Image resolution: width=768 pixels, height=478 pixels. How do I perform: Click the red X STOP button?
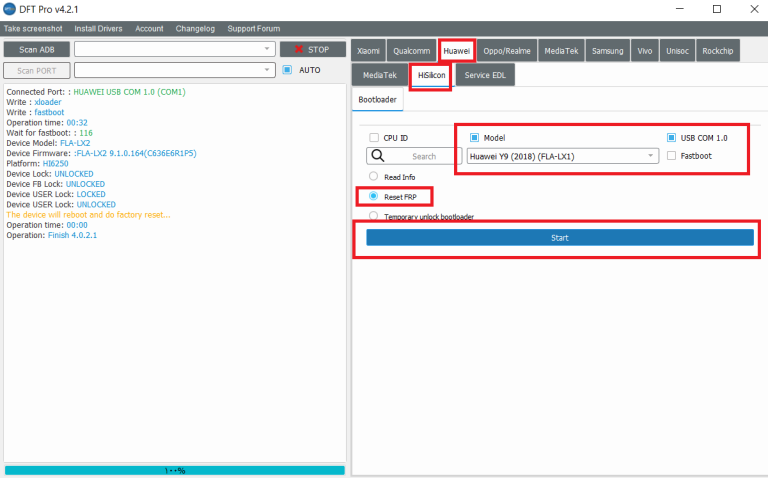click(312, 49)
